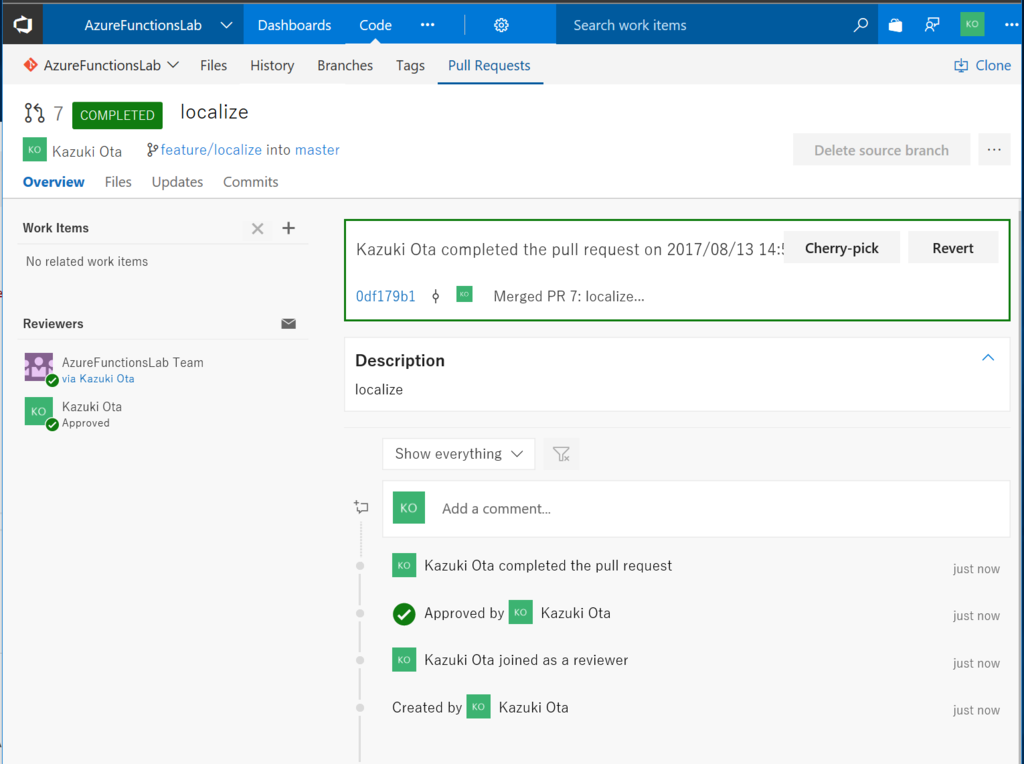Open the top-right ellipsis menu in header
Image resolution: width=1024 pixels, height=764 pixels.
[x=1011, y=25]
